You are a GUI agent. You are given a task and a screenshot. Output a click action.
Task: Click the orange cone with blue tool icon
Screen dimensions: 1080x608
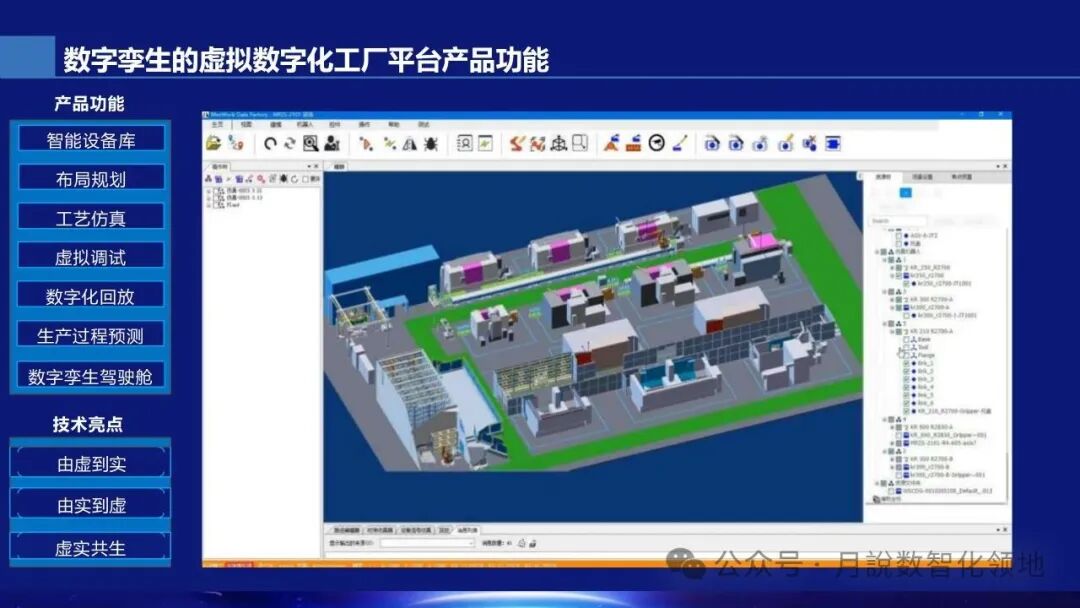click(611, 143)
